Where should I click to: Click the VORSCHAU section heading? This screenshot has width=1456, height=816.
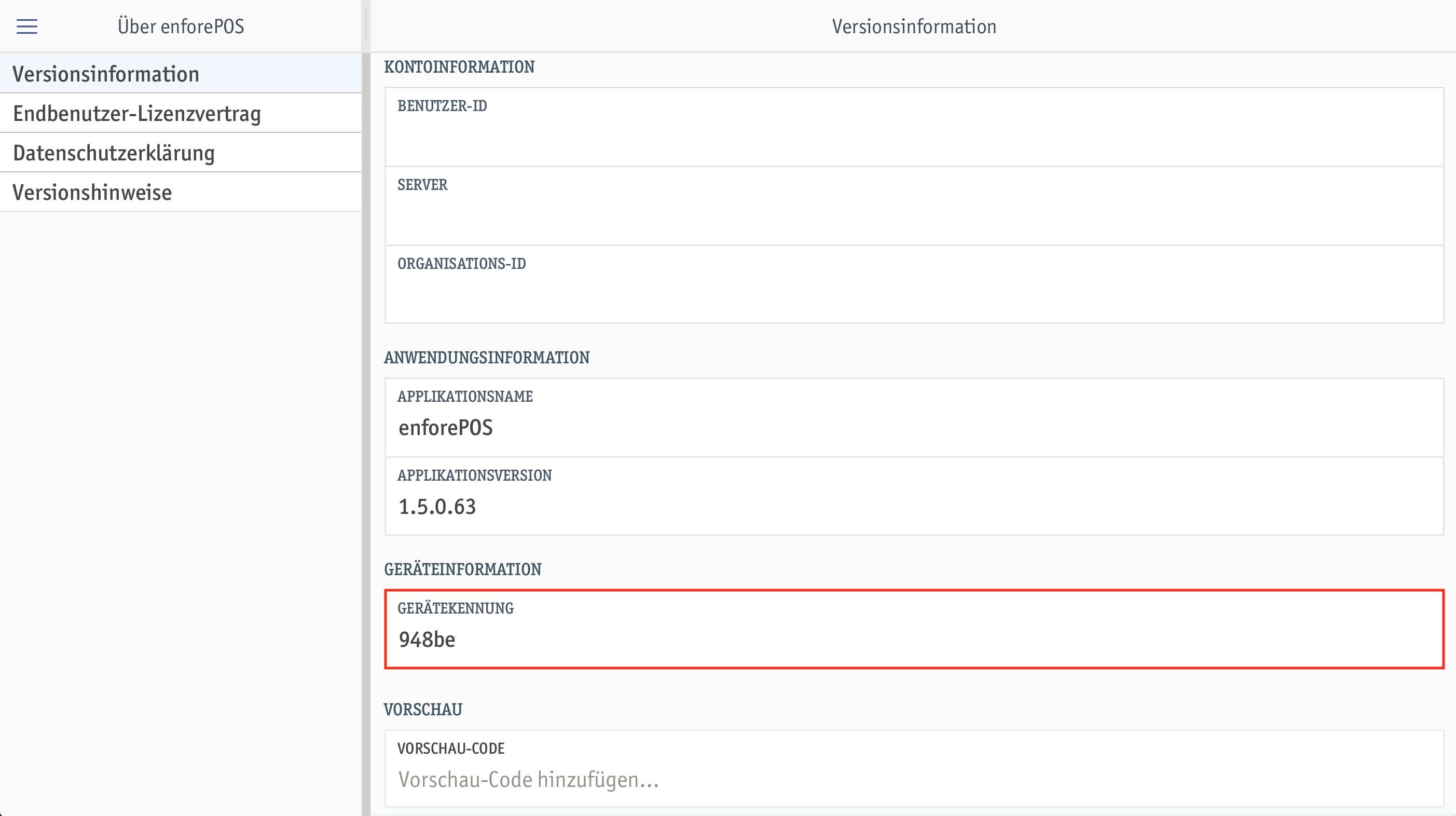(423, 709)
